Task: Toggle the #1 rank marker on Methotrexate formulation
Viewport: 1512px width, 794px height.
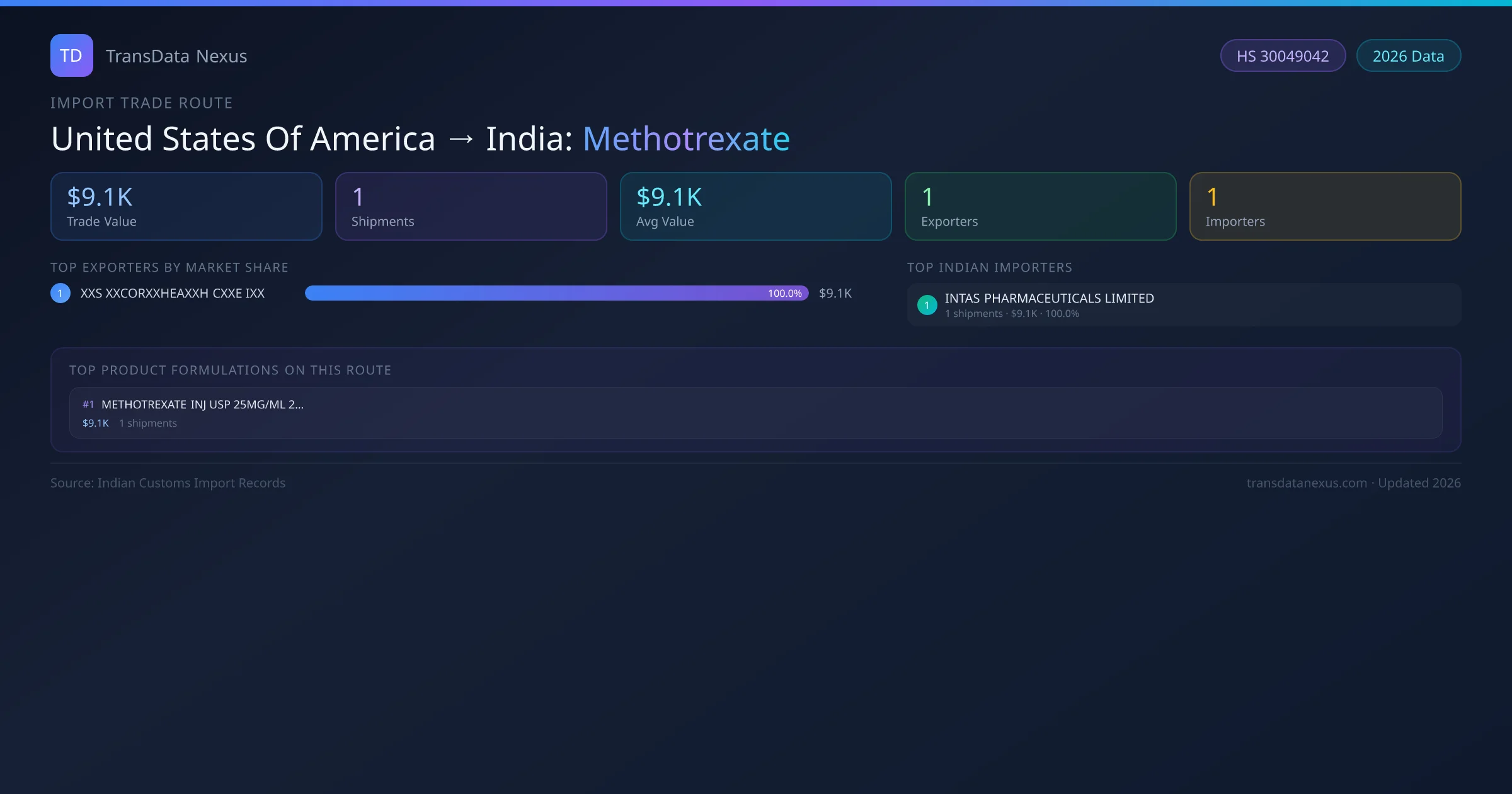Action: pos(88,404)
